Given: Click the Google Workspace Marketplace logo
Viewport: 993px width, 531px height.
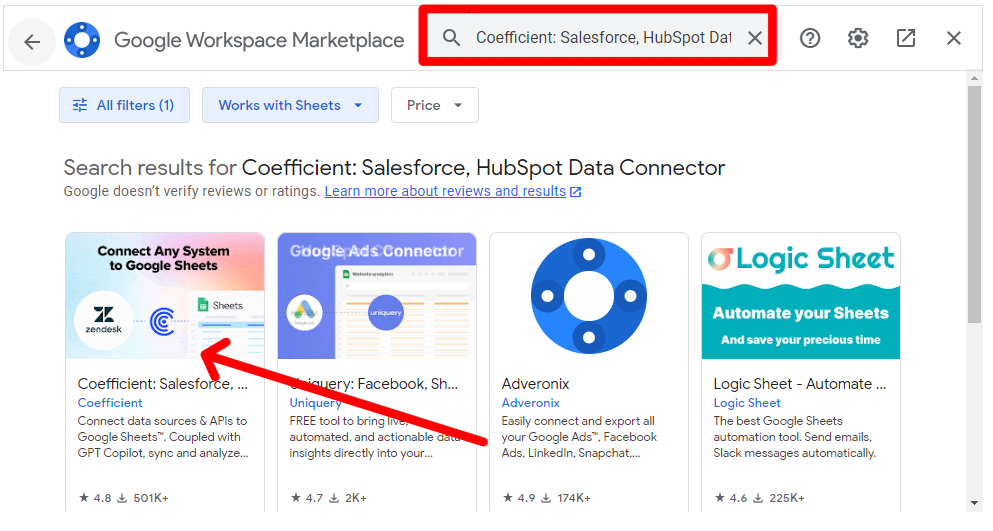Looking at the screenshot, I should (x=82, y=41).
